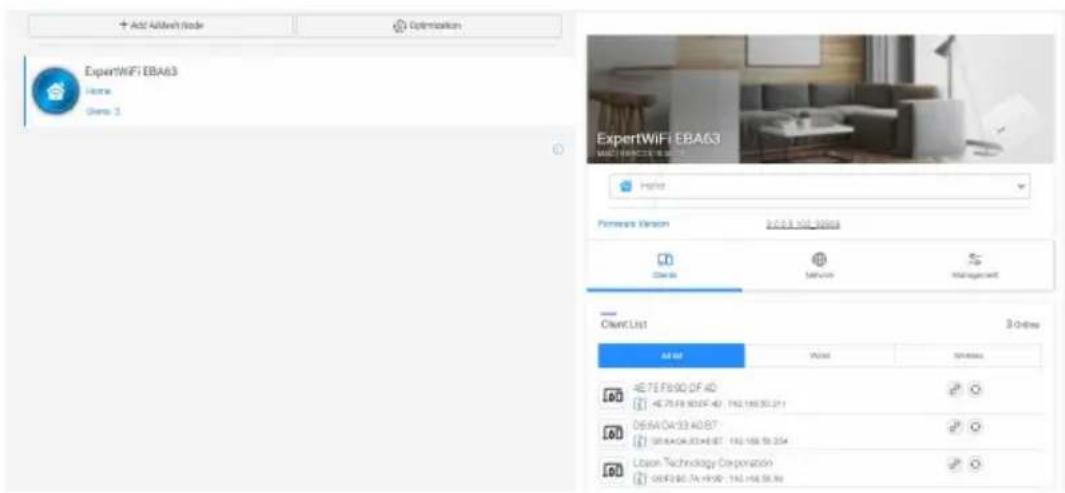Click device icon for D6:8A:0A:33:A0:B7 client
The width and height of the screenshot is (1065, 493).
point(613,433)
